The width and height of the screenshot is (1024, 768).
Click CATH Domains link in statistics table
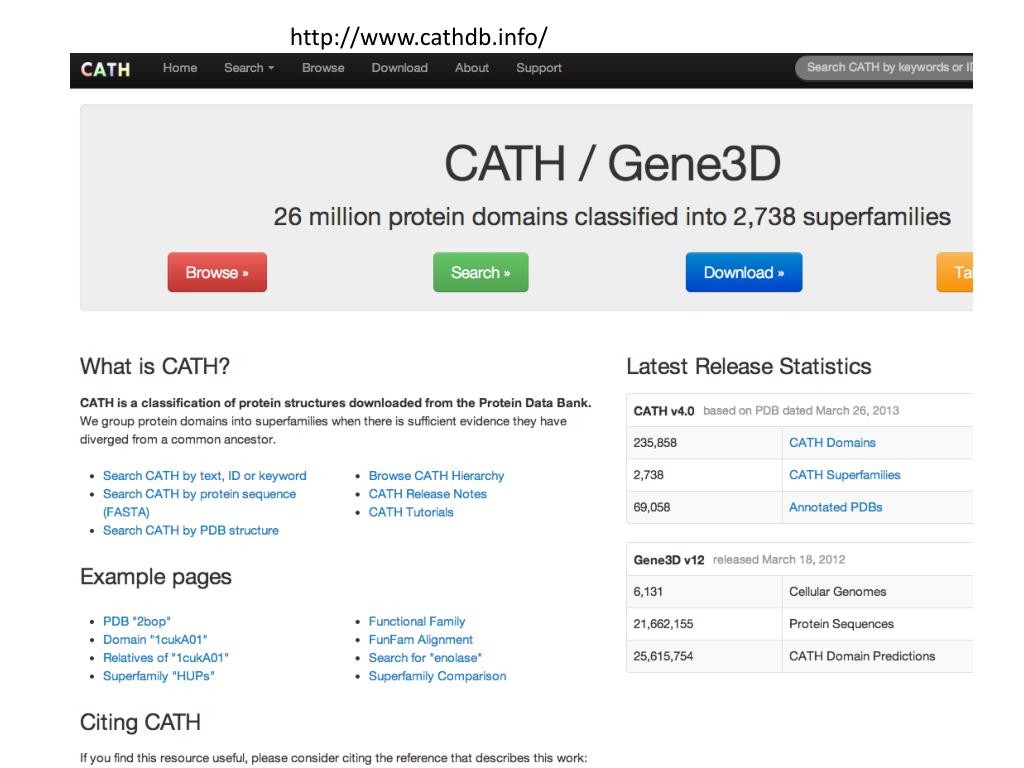(832, 443)
